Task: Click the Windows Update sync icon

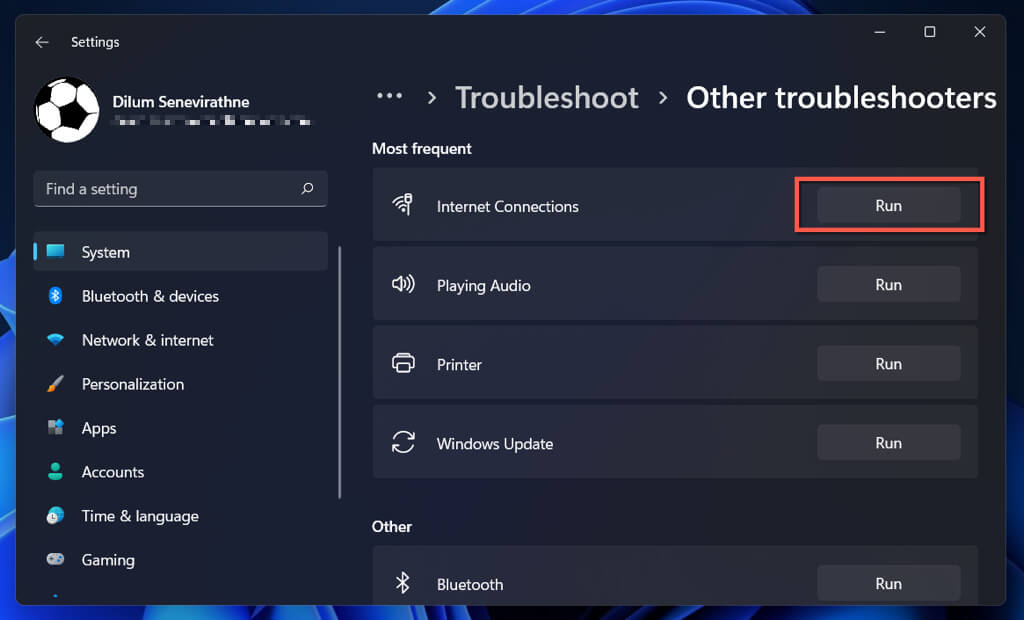Action: (403, 442)
